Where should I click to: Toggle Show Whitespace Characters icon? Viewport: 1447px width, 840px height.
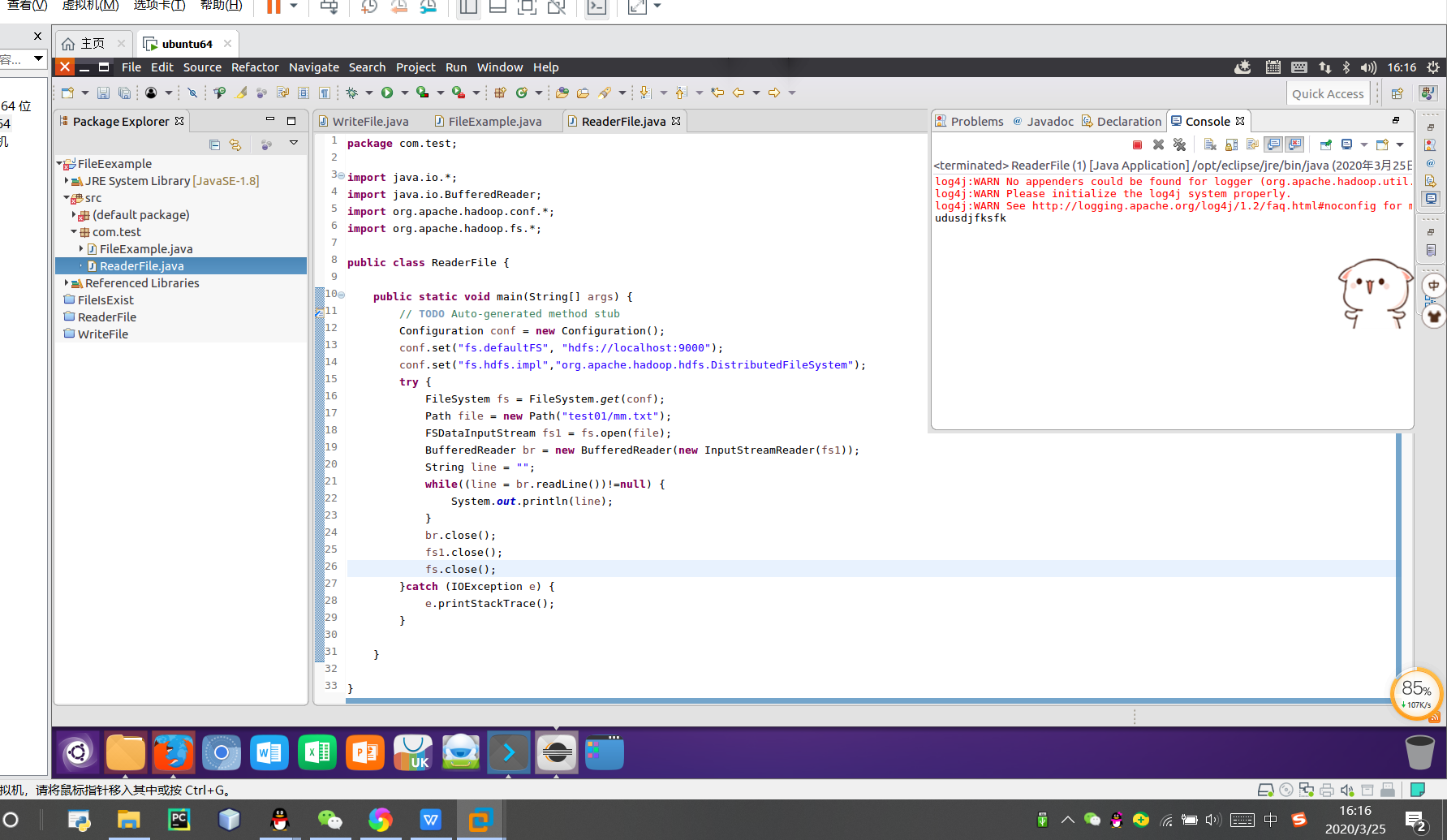tap(324, 93)
